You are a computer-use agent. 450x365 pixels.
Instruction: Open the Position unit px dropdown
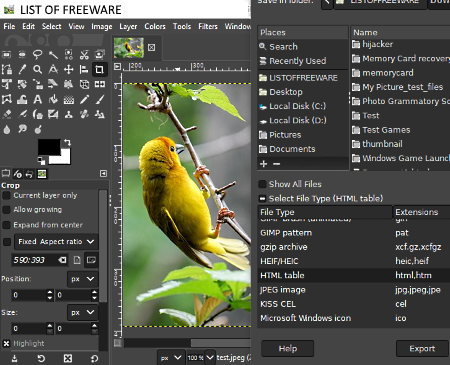point(83,279)
